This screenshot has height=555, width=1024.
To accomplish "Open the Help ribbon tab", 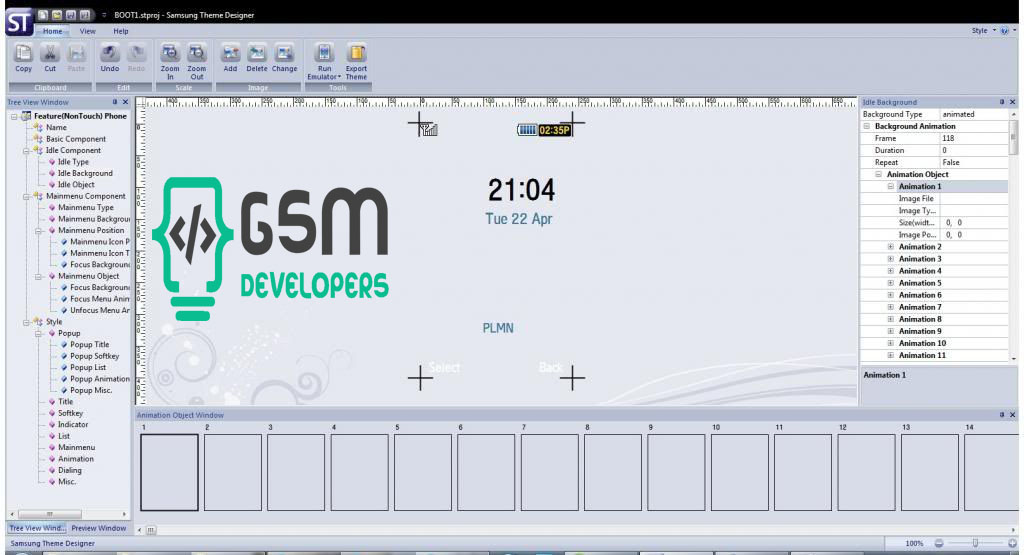I will point(121,31).
